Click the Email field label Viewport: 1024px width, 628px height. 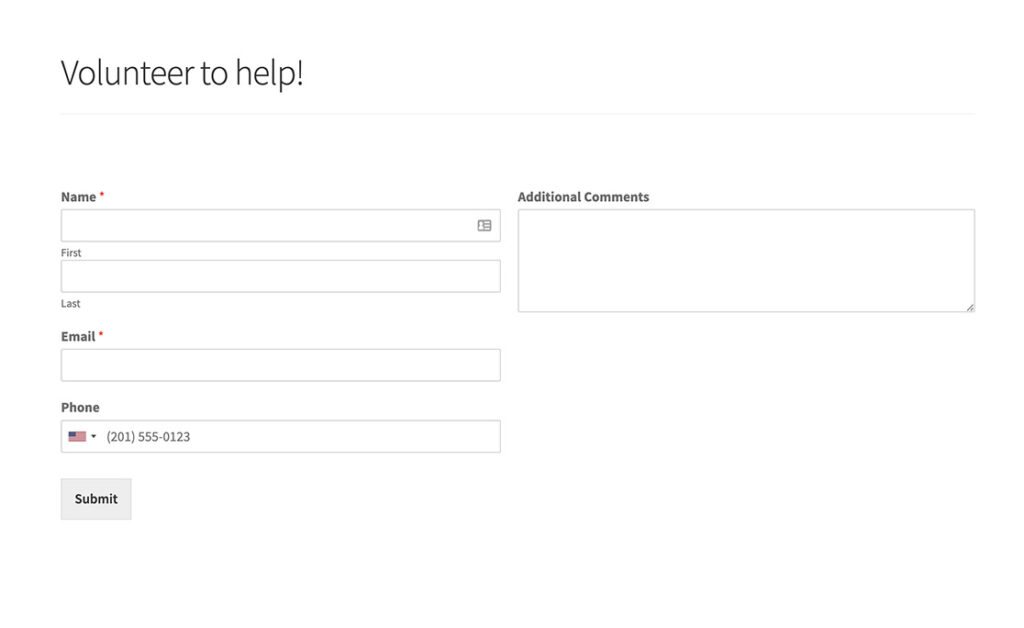[x=78, y=337]
